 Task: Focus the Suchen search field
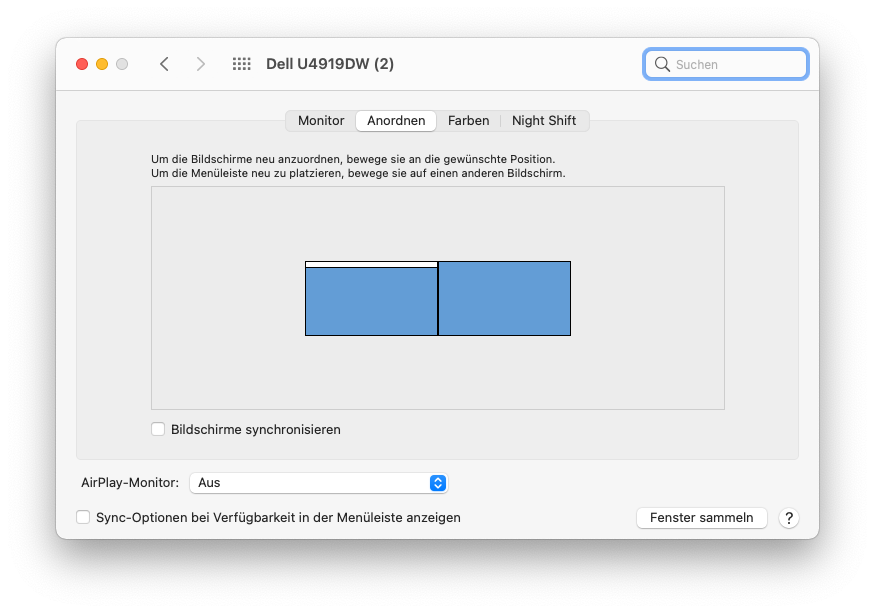coord(725,64)
